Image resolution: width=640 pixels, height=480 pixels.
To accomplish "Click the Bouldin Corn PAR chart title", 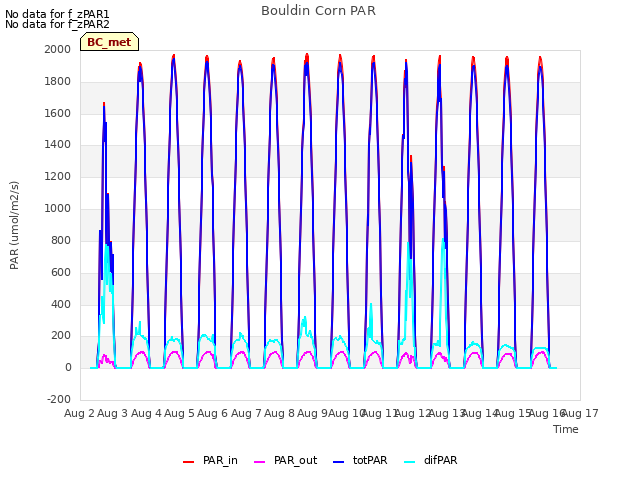I will pyautogui.click(x=318, y=11).
